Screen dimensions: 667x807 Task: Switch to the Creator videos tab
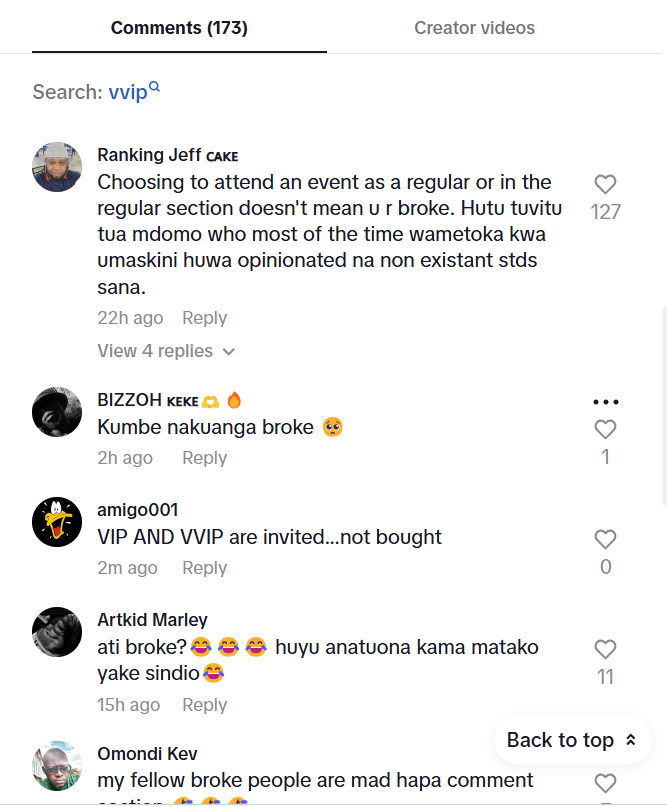click(474, 28)
